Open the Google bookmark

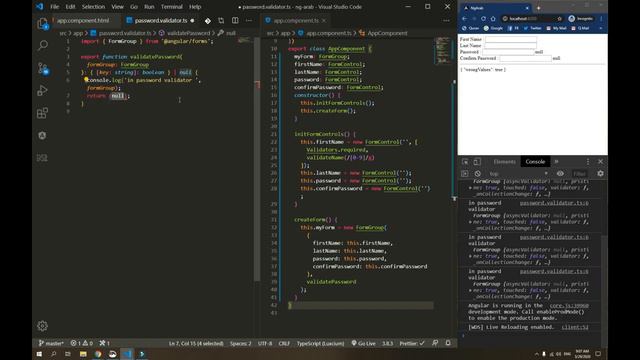point(493,28)
